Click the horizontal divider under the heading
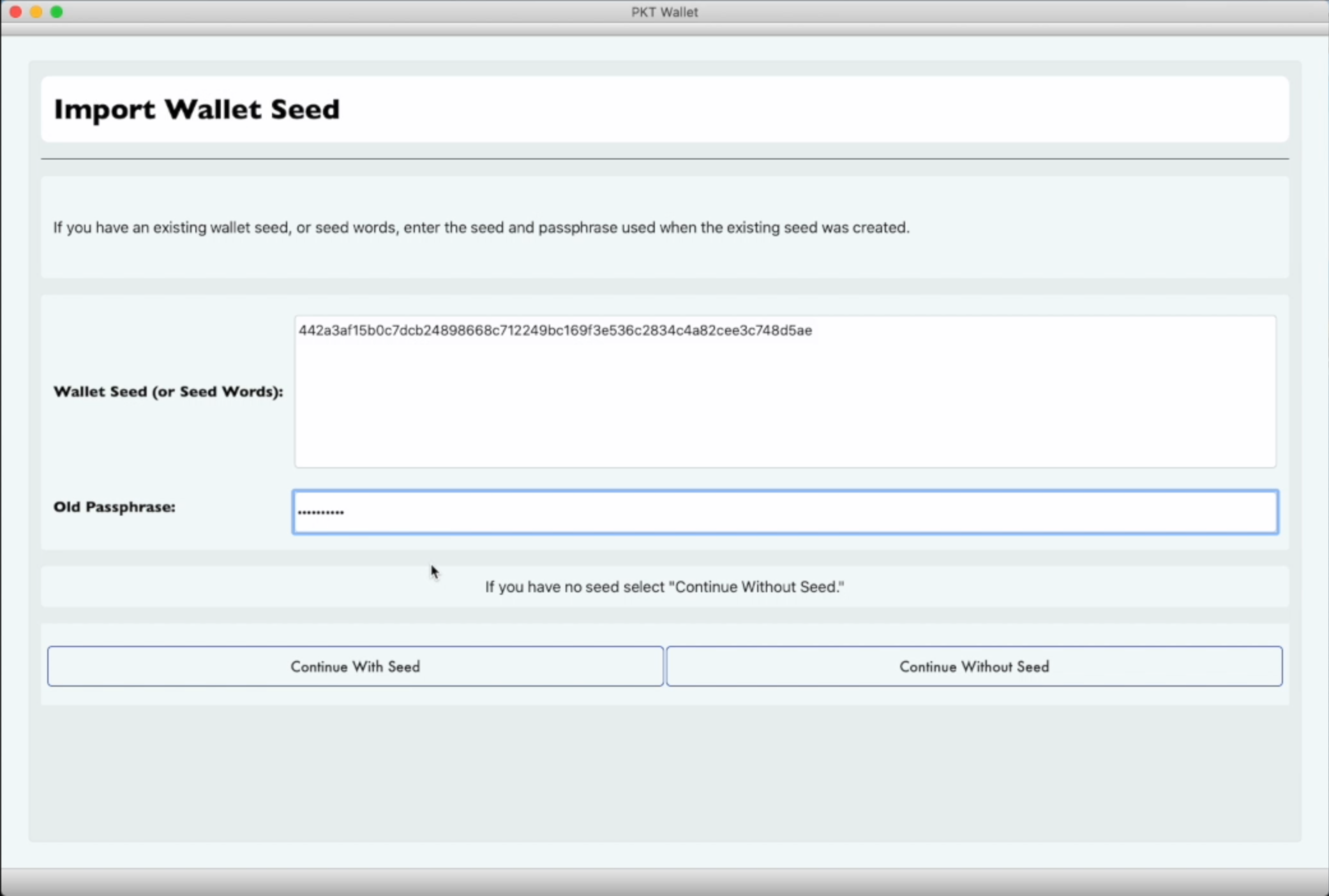Screen dimensions: 1329x896 pos(664,158)
